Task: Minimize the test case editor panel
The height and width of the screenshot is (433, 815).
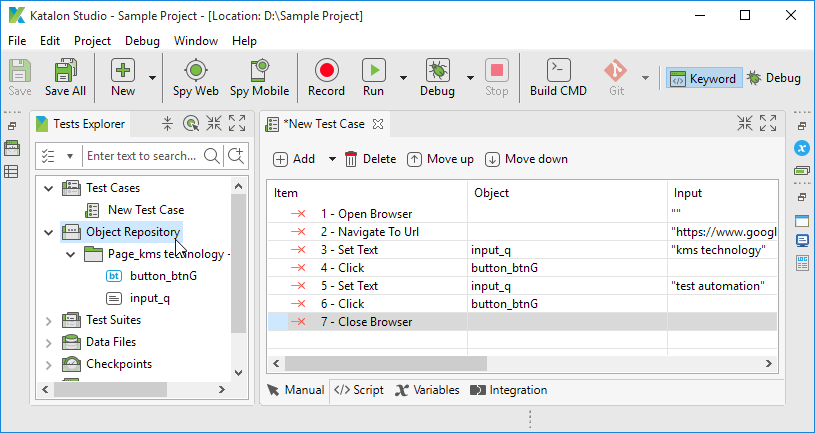Action: [x=745, y=124]
